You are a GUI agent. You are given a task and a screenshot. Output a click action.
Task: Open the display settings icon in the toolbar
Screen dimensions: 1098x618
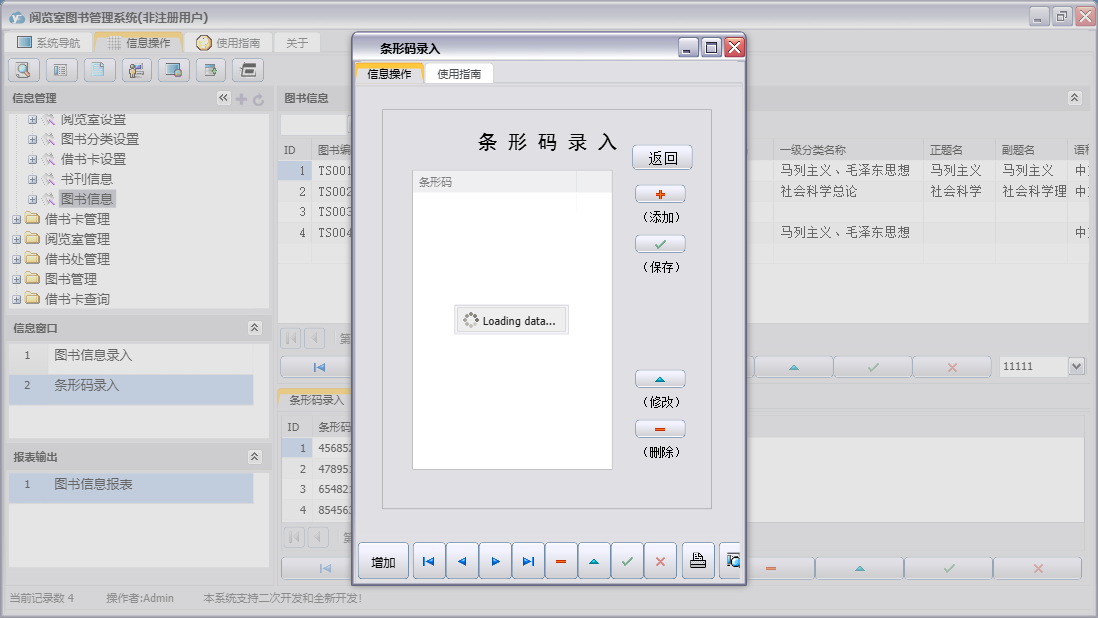click(x=173, y=70)
